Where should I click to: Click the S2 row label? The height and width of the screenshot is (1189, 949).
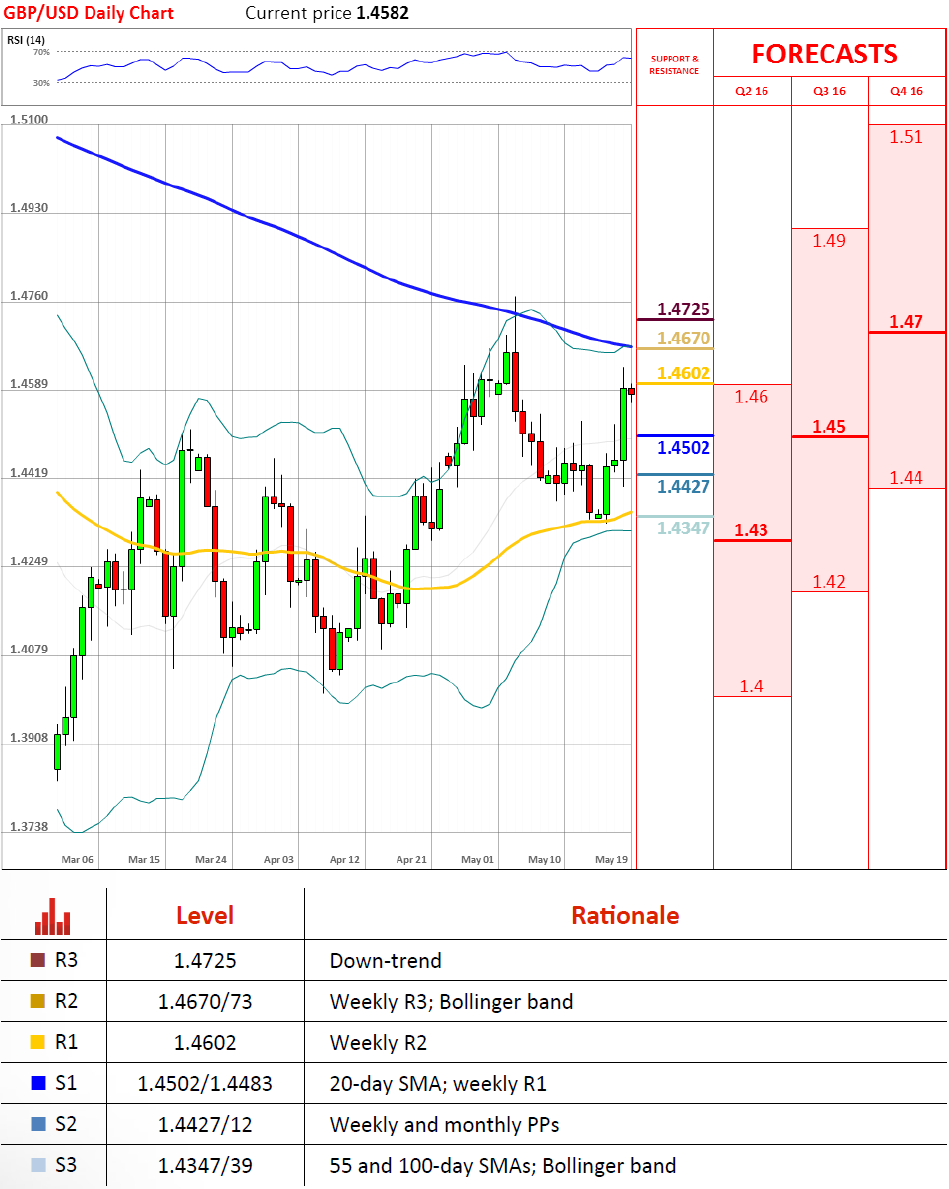pyautogui.click(x=66, y=1124)
